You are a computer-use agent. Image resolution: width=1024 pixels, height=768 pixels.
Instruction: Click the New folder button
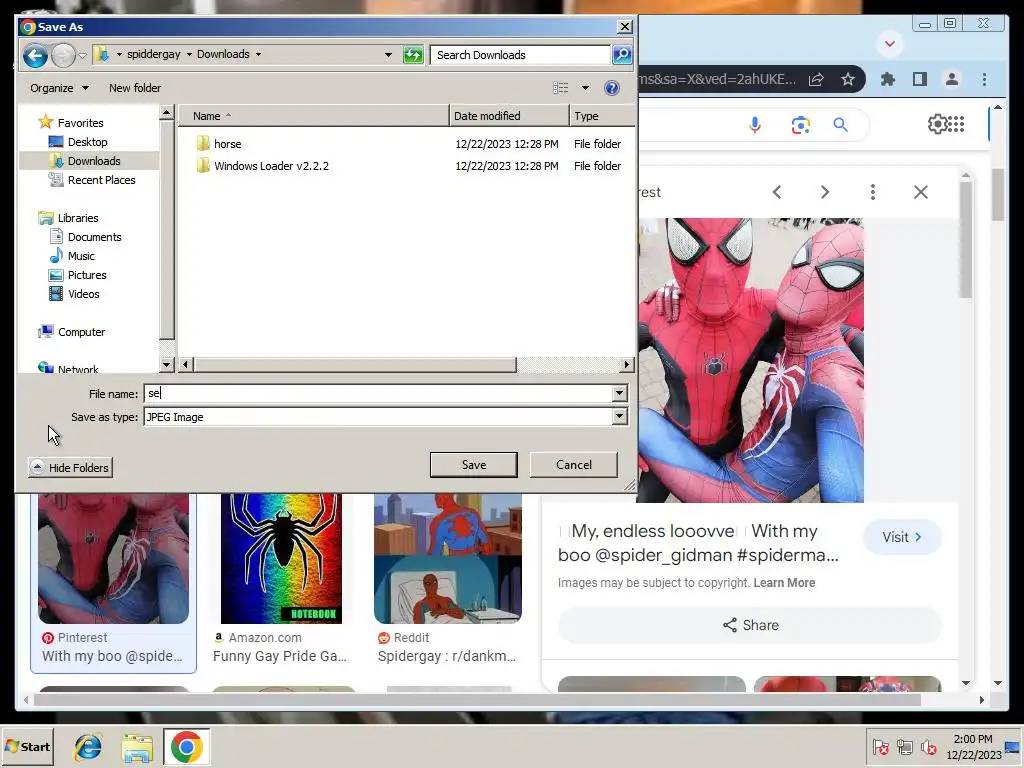[x=135, y=88]
